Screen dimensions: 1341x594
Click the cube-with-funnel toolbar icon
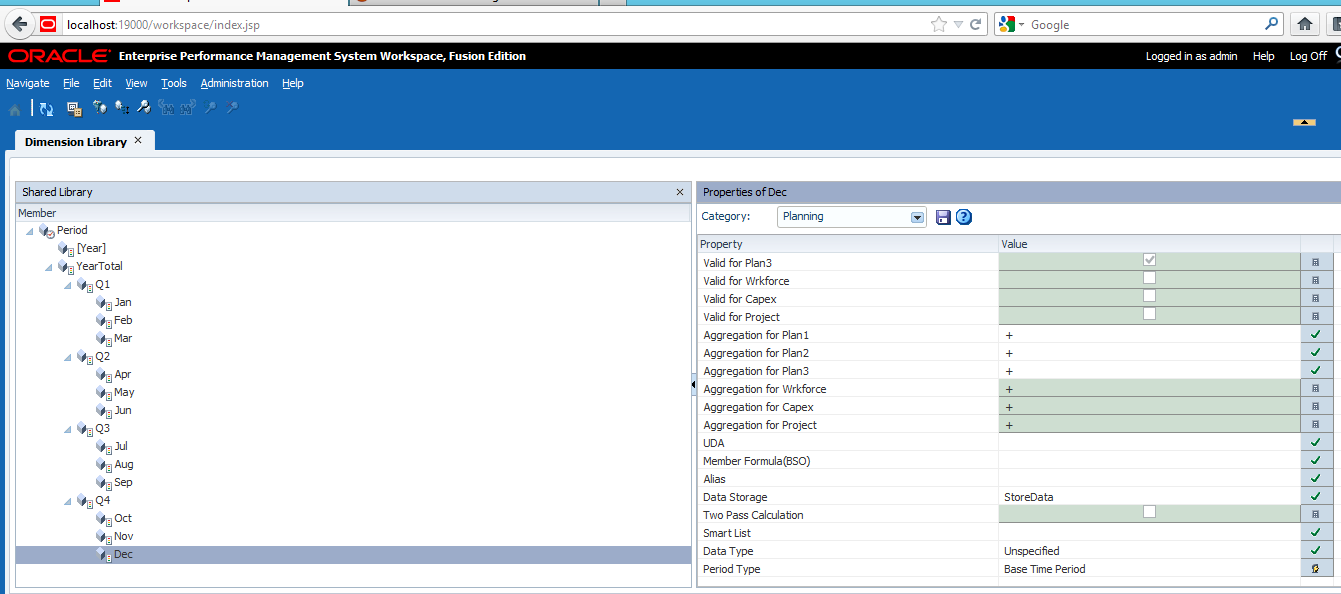click(100, 107)
